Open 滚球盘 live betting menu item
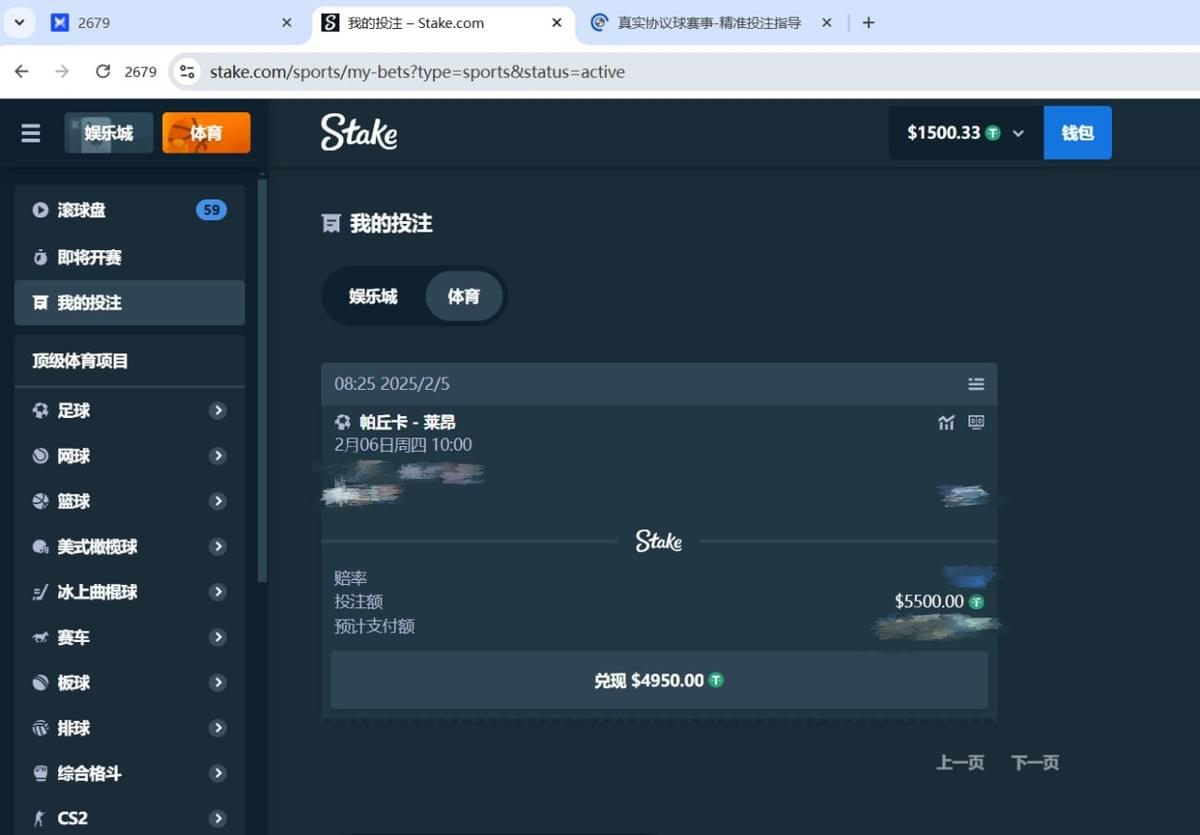 pyautogui.click(x=130, y=210)
